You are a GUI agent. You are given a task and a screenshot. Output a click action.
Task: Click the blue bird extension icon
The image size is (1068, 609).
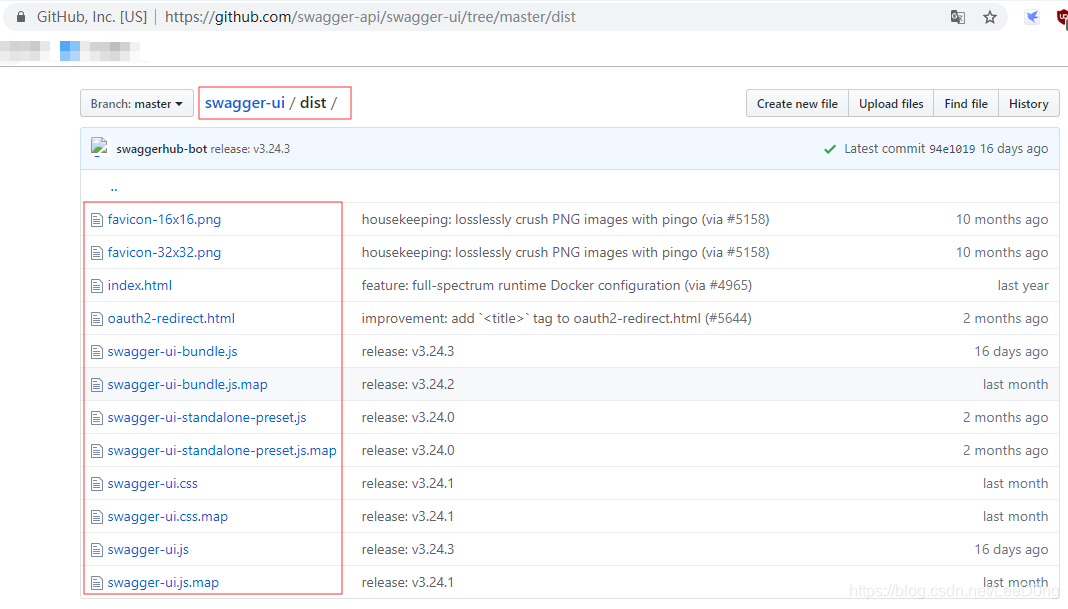point(1032,17)
